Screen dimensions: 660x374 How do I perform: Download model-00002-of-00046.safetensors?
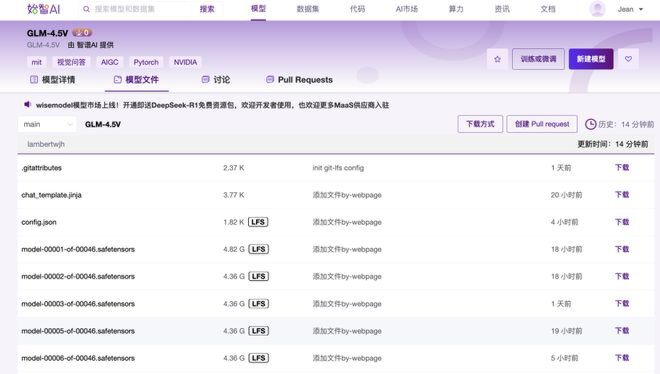(x=622, y=276)
